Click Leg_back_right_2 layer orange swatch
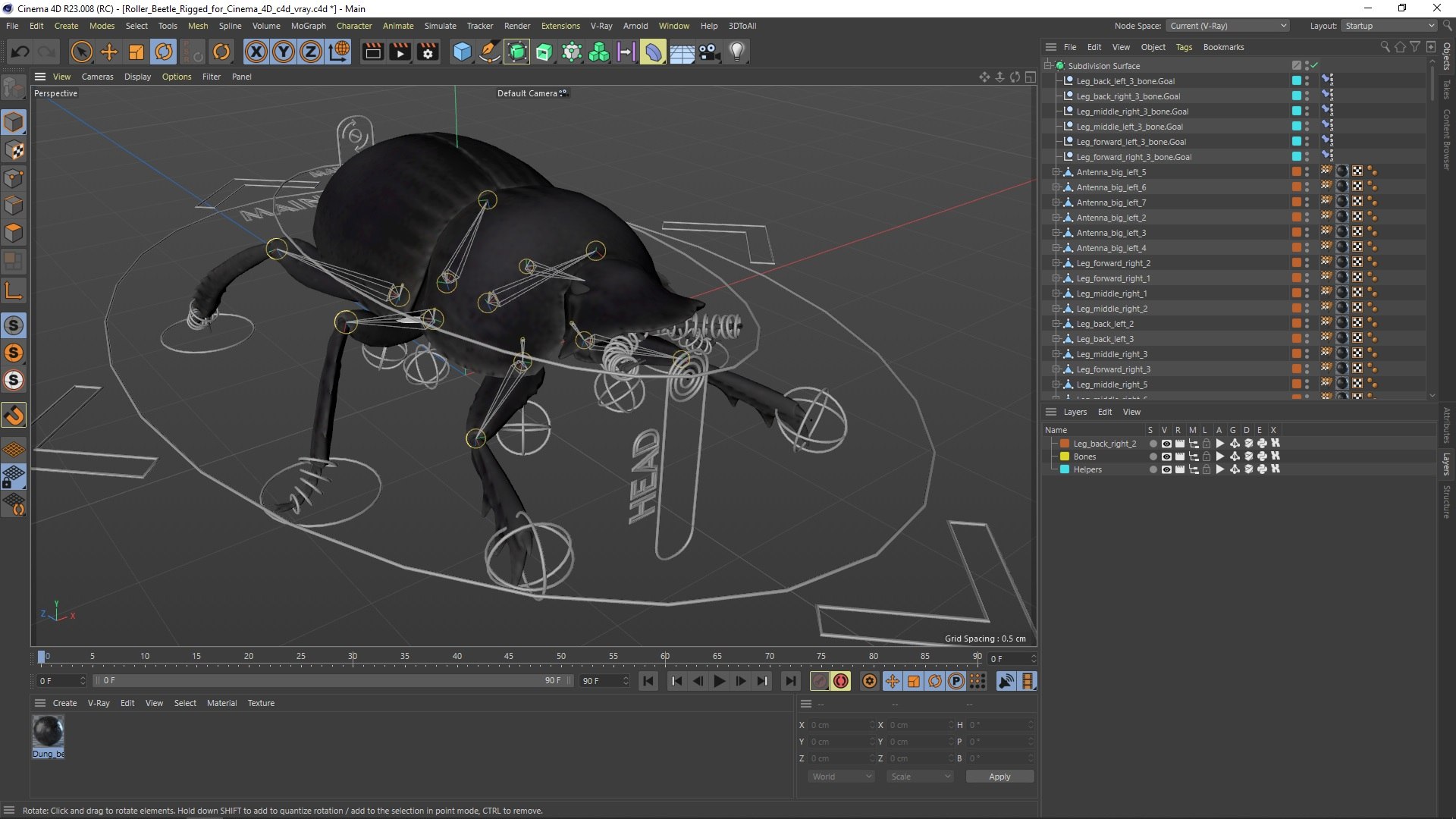Screen dimensions: 1456x819 1065,444
